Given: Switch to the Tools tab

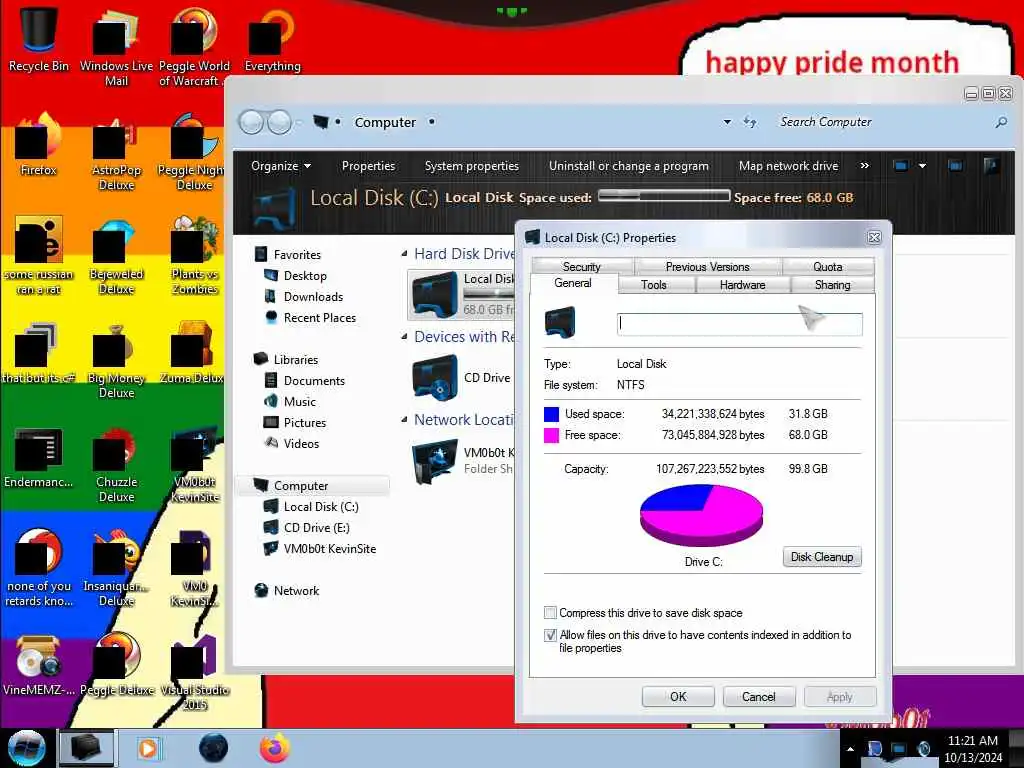Looking at the screenshot, I should point(654,285).
